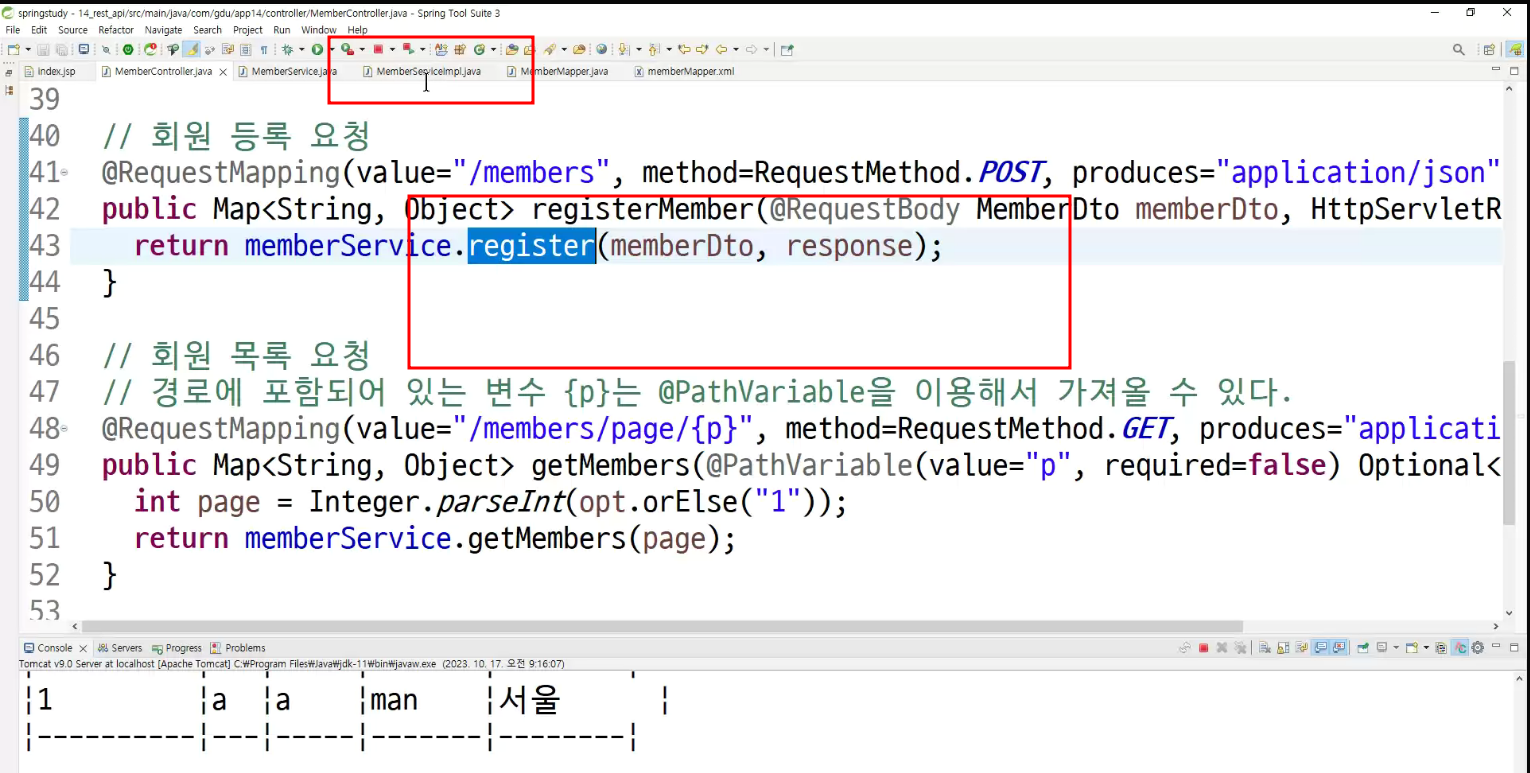Click the Open Type folder icon
Image resolution: width=1530 pixels, height=773 pixels.
pos(511,49)
